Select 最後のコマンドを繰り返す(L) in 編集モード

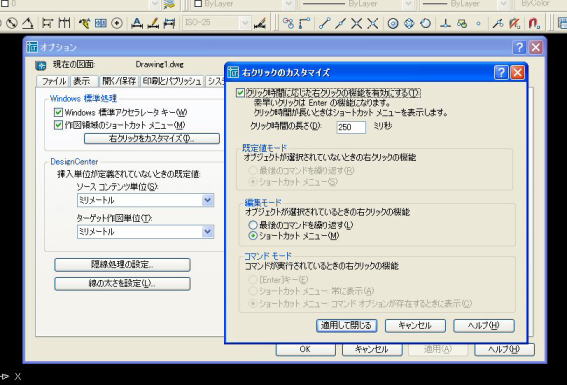(x=253, y=225)
